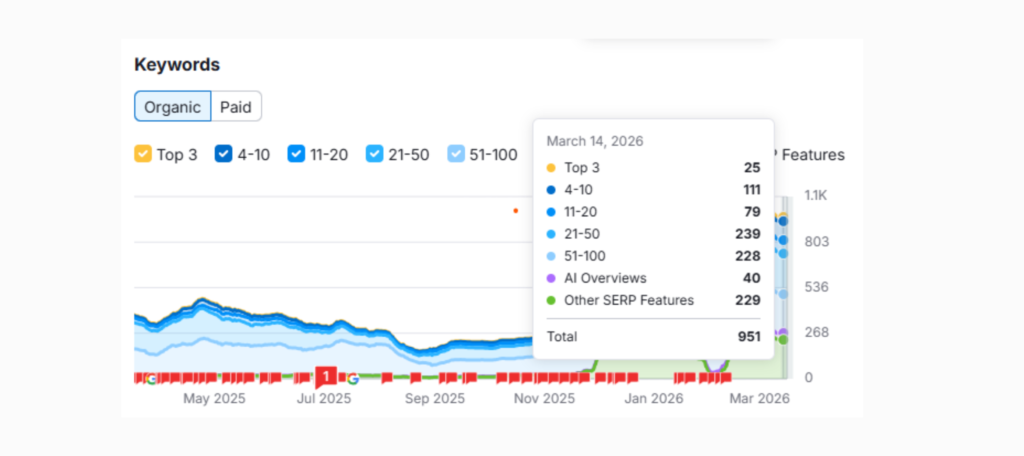Click the Google update icon after Jul 2025
Image resolution: width=1024 pixels, height=456 pixels.
click(352, 378)
